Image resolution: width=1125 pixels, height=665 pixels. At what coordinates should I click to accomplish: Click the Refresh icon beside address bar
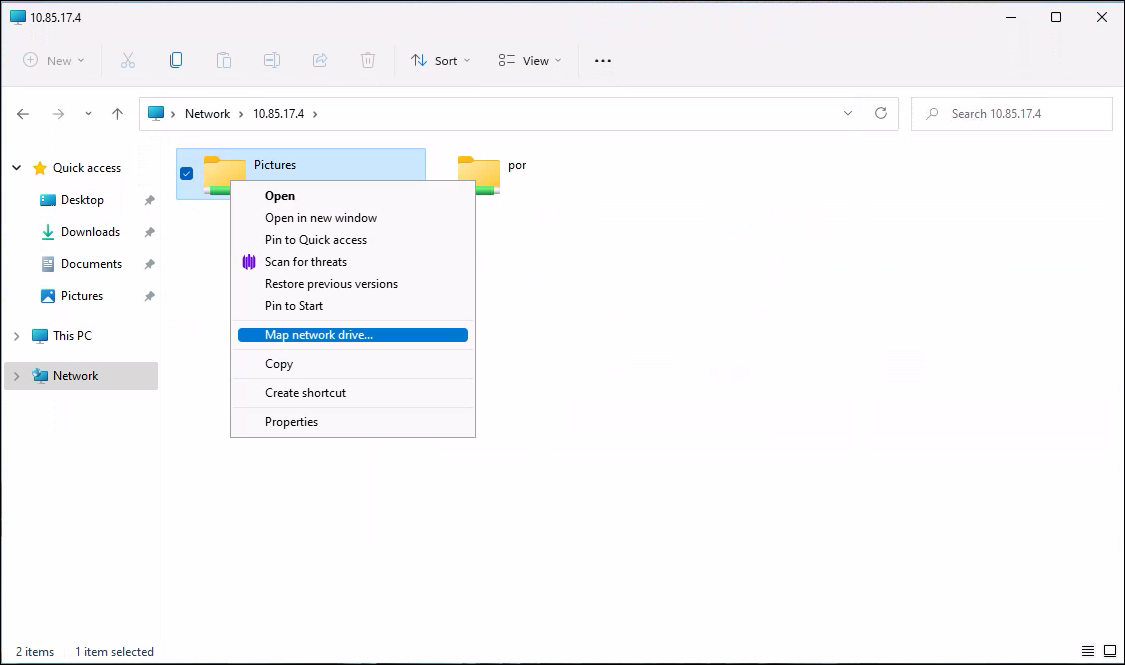coord(881,114)
